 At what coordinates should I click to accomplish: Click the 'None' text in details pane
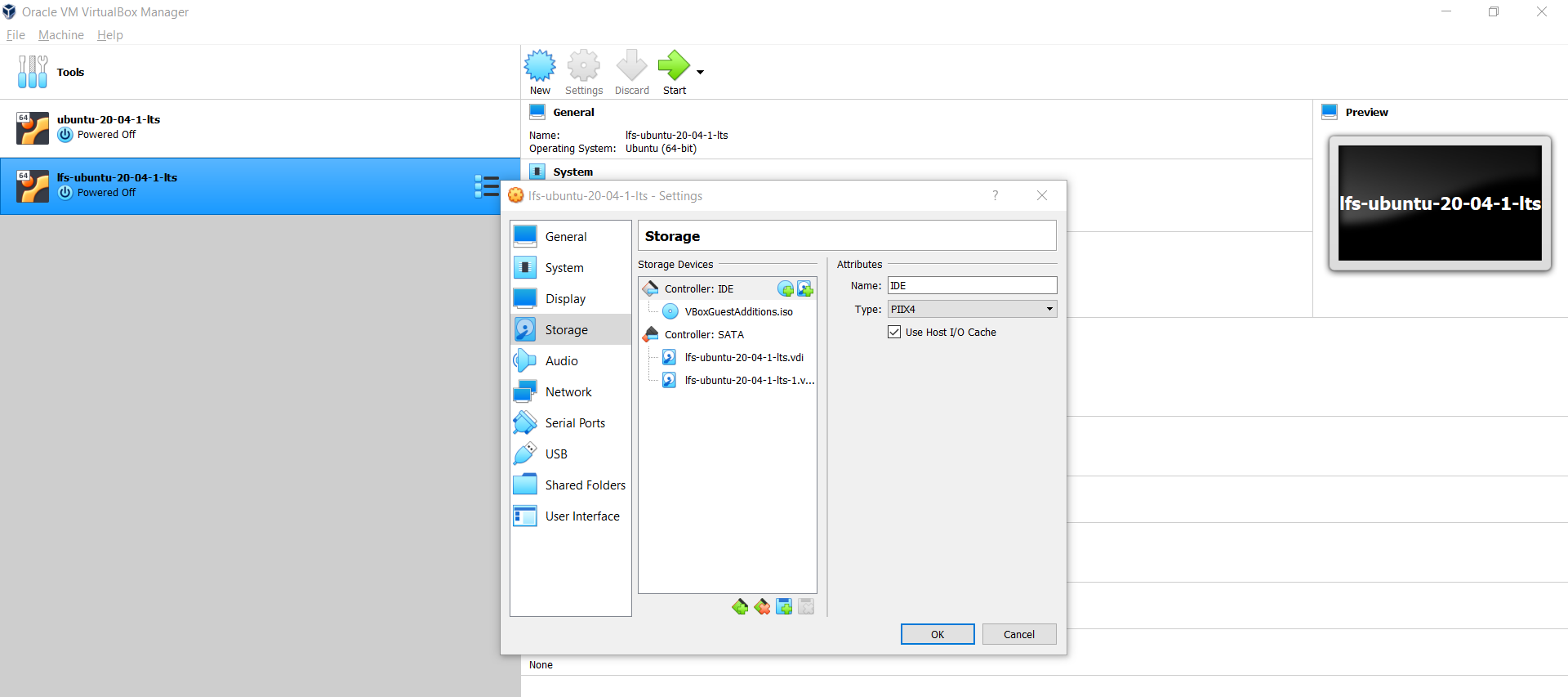tap(541, 665)
